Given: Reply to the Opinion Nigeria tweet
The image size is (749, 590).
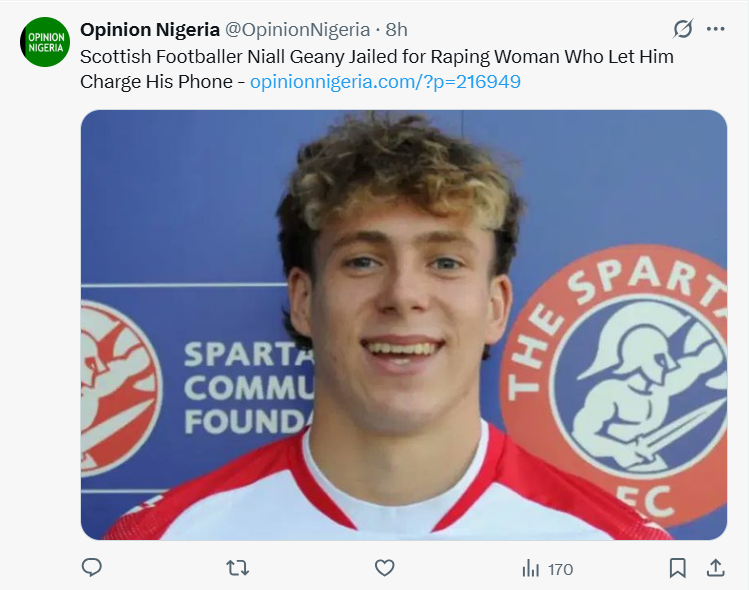Looking at the screenshot, I should 92,568.
